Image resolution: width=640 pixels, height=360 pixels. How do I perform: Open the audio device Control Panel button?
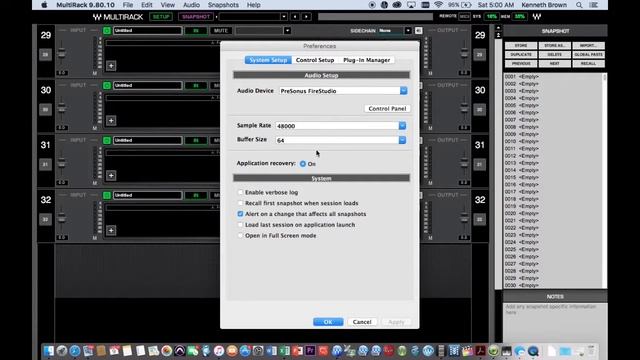click(x=387, y=109)
